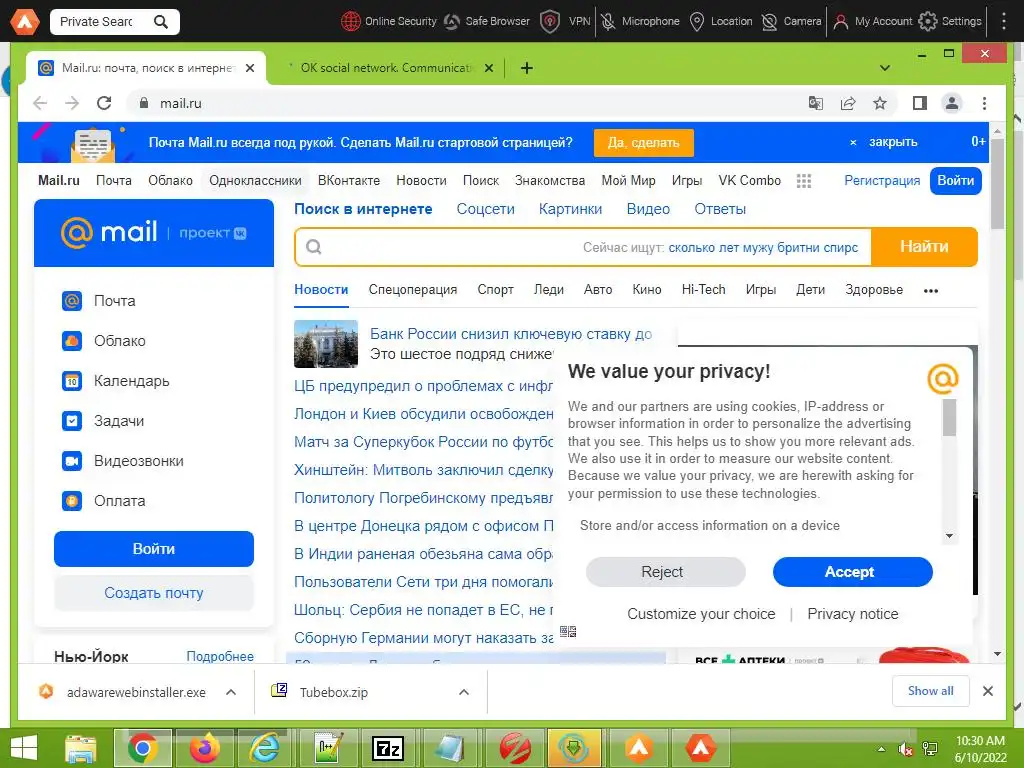This screenshot has width=1024, height=768.
Task: Bookmark this page with the star
Action: point(880,103)
